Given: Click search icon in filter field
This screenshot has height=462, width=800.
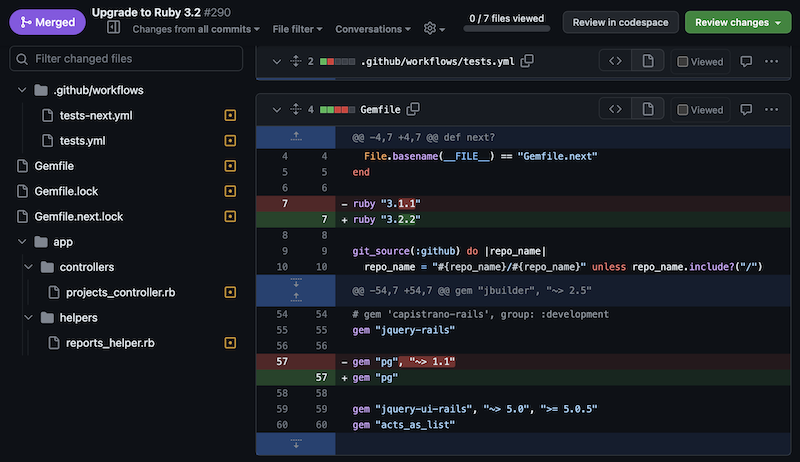Looking at the screenshot, I should click(22, 59).
